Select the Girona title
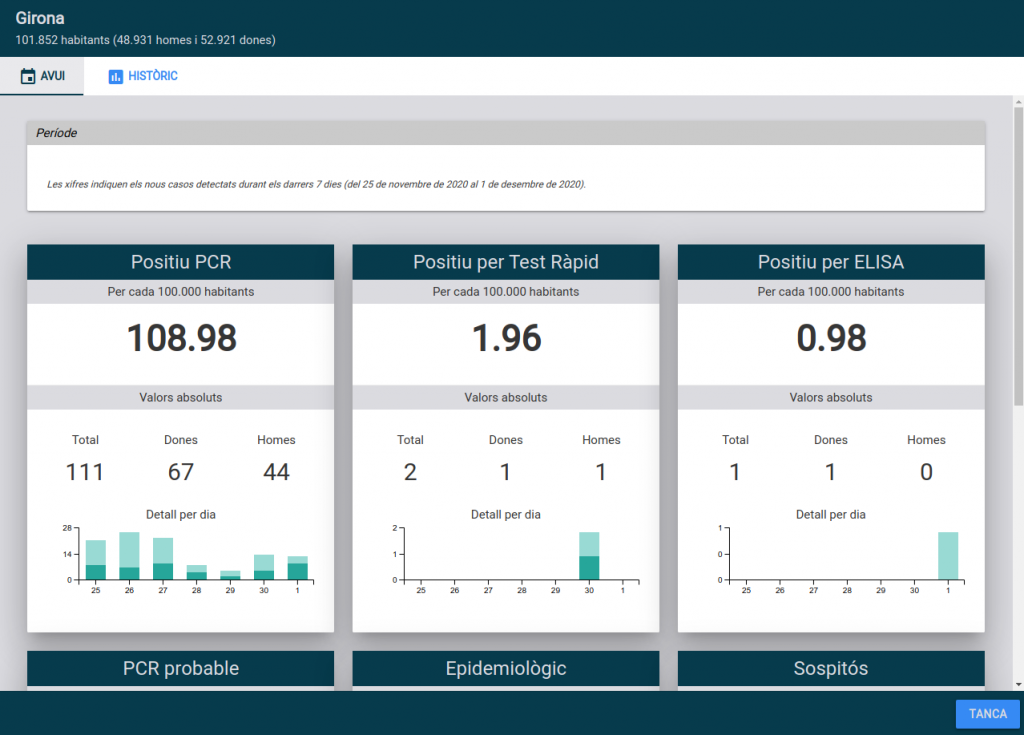 tap(40, 18)
